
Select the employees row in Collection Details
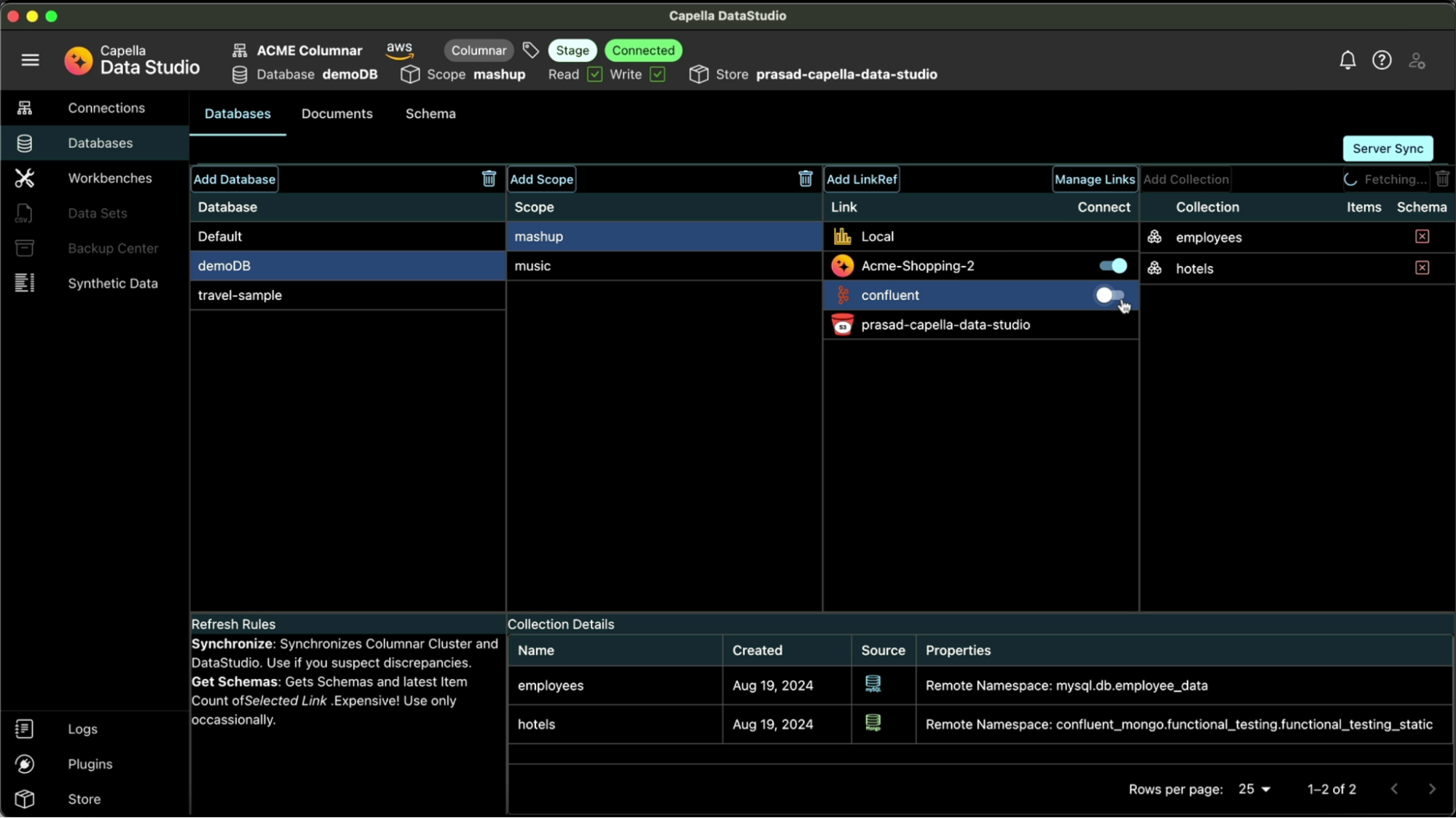tap(980, 685)
